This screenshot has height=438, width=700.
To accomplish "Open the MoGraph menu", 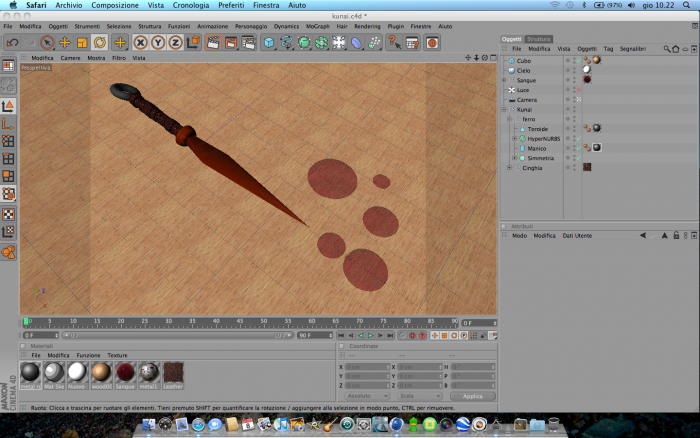I will click(317, 26).
